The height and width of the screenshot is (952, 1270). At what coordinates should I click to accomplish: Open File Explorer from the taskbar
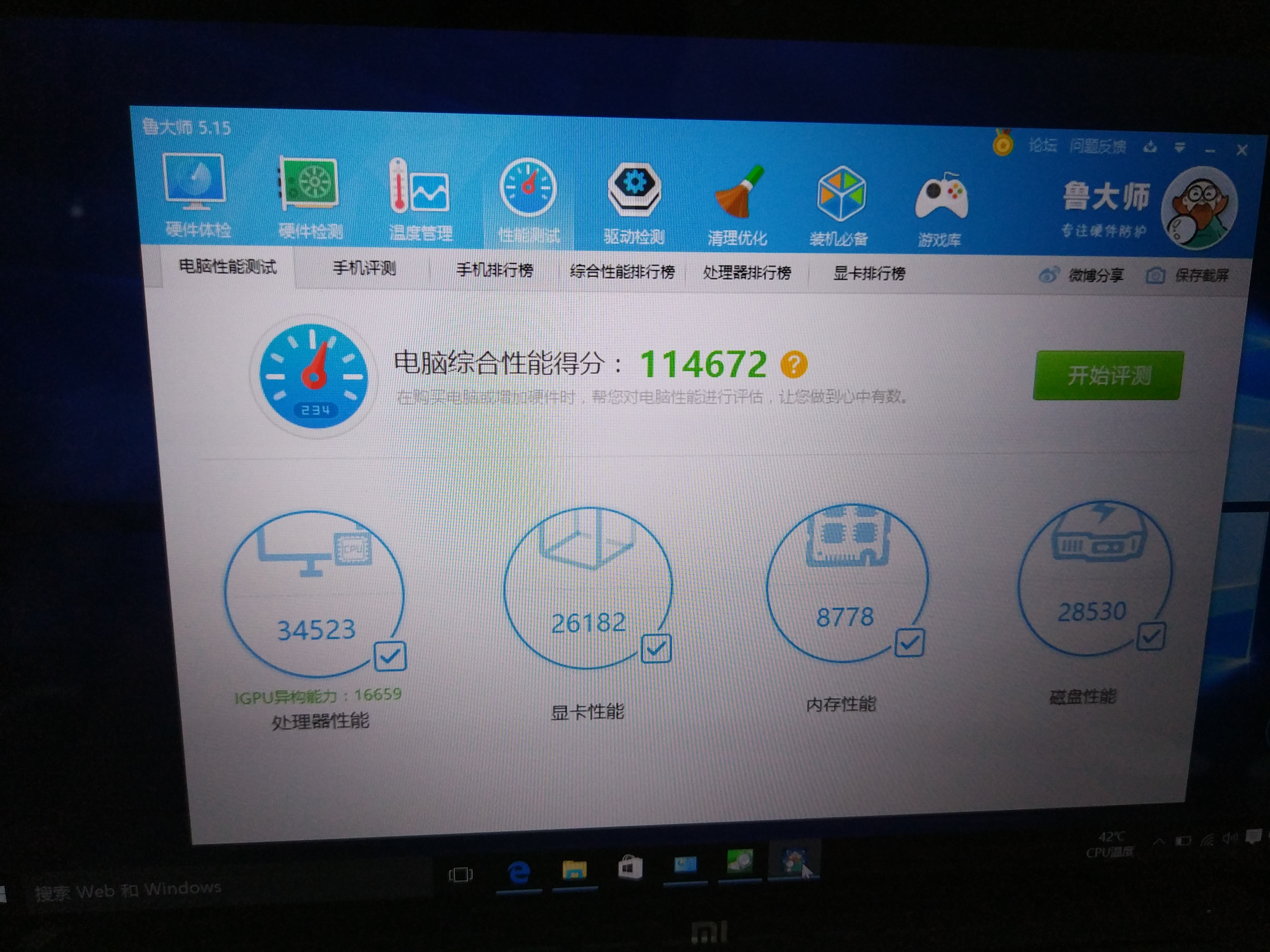[x=574, y=869]
